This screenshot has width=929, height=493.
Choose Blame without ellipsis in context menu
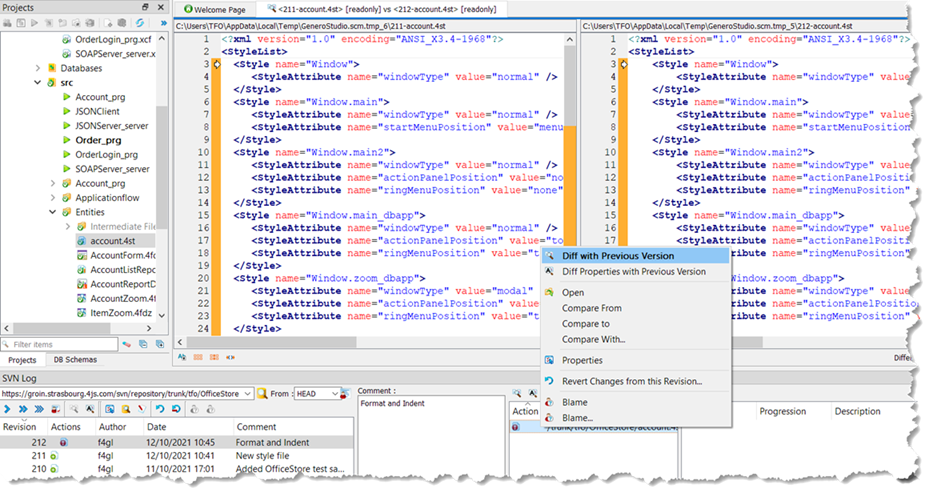(x=636, y=402)
